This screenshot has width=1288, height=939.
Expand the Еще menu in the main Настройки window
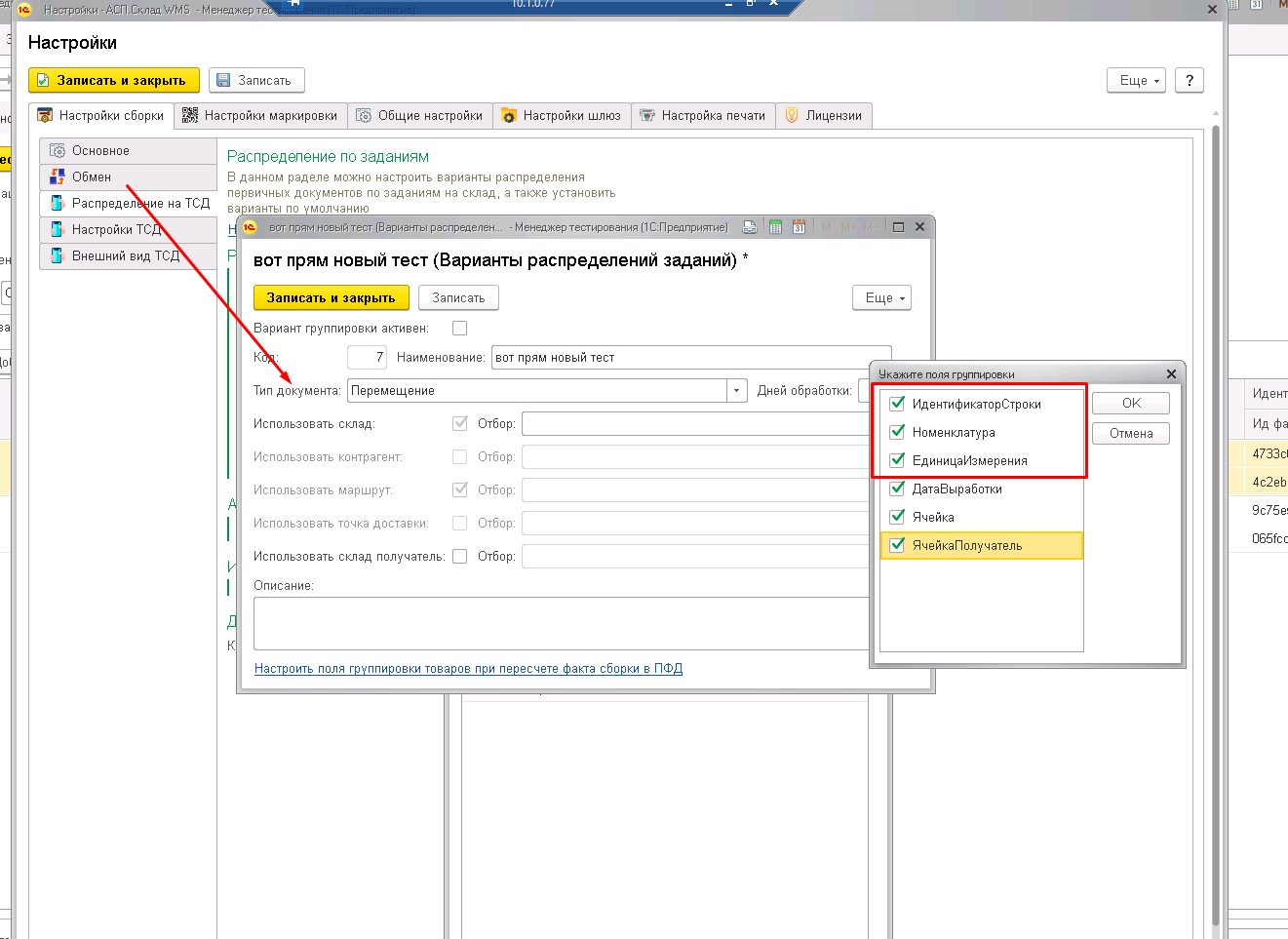[x=1137, y=80]
